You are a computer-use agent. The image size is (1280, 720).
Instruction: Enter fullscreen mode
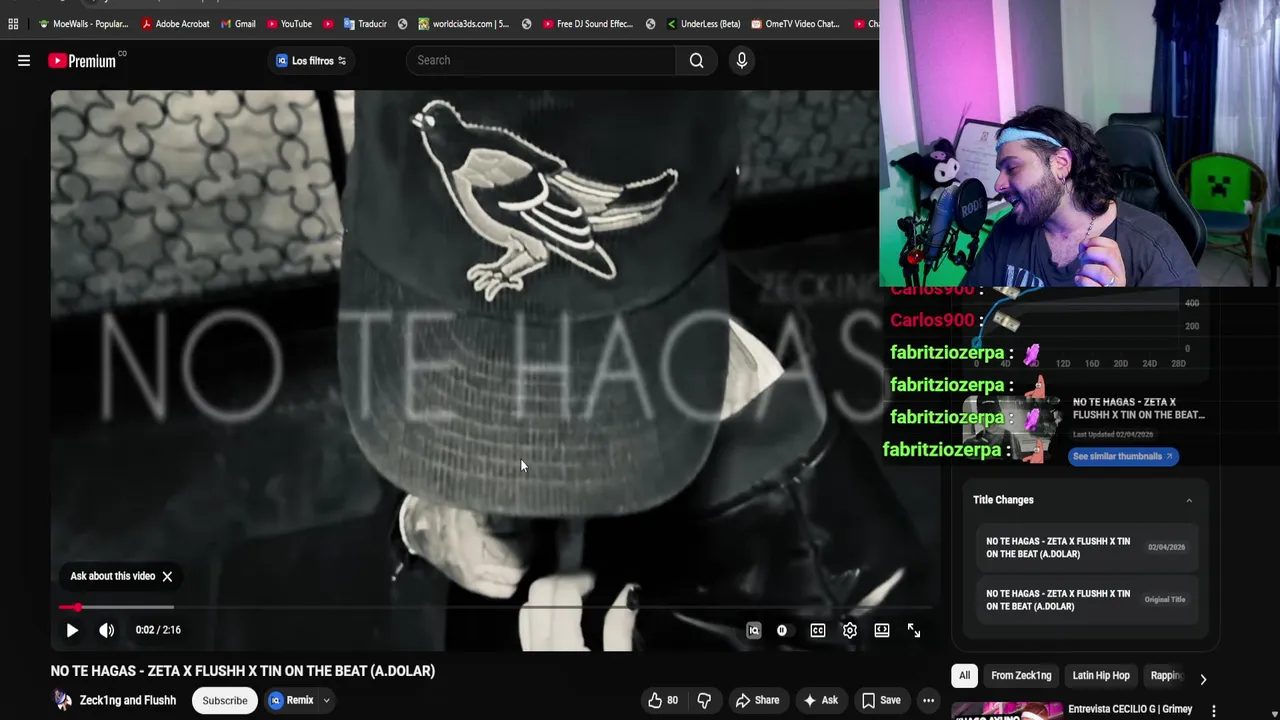[x=914, y=630]
